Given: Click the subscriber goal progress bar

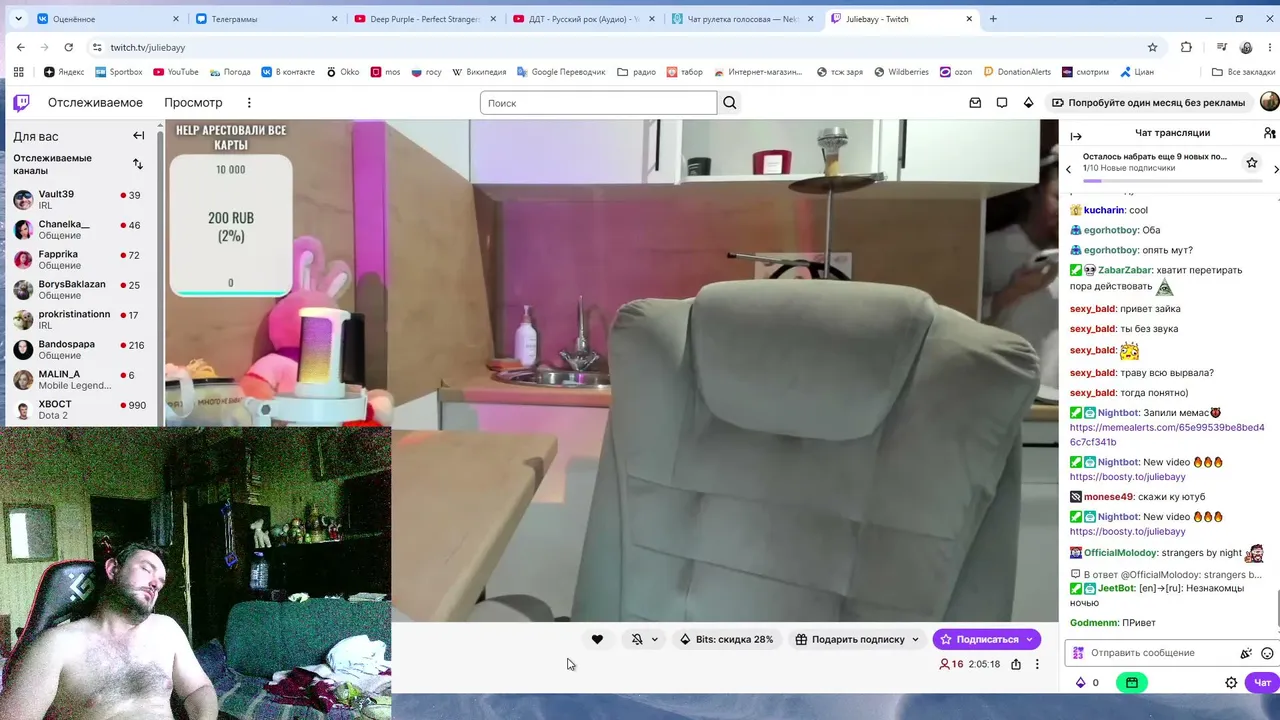Looking at the screenshot, I should click(x=1171, y=180).
